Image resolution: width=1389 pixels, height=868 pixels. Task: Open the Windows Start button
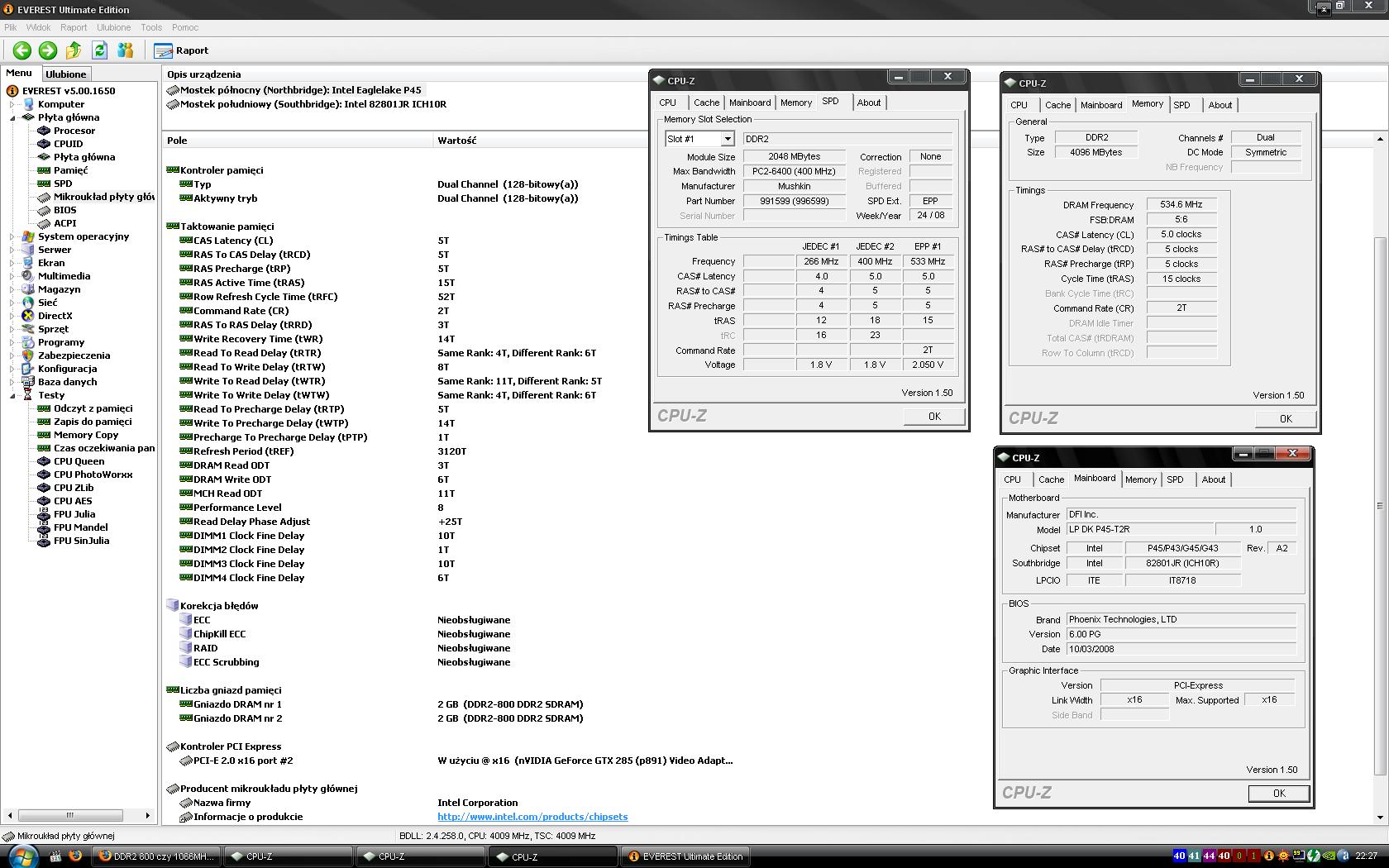[x=21, y=856]
